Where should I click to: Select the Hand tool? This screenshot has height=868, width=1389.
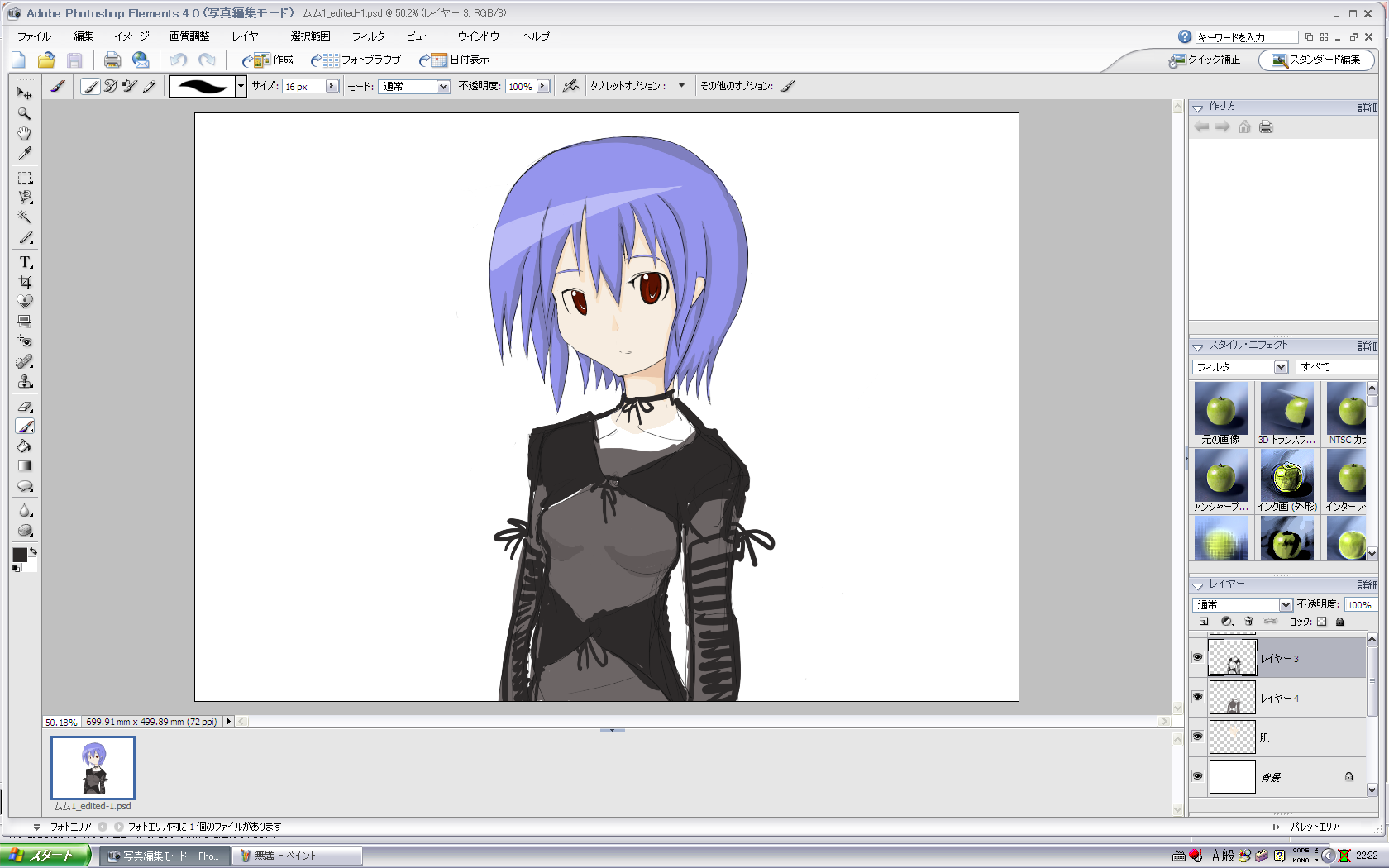tap(25, 134)
